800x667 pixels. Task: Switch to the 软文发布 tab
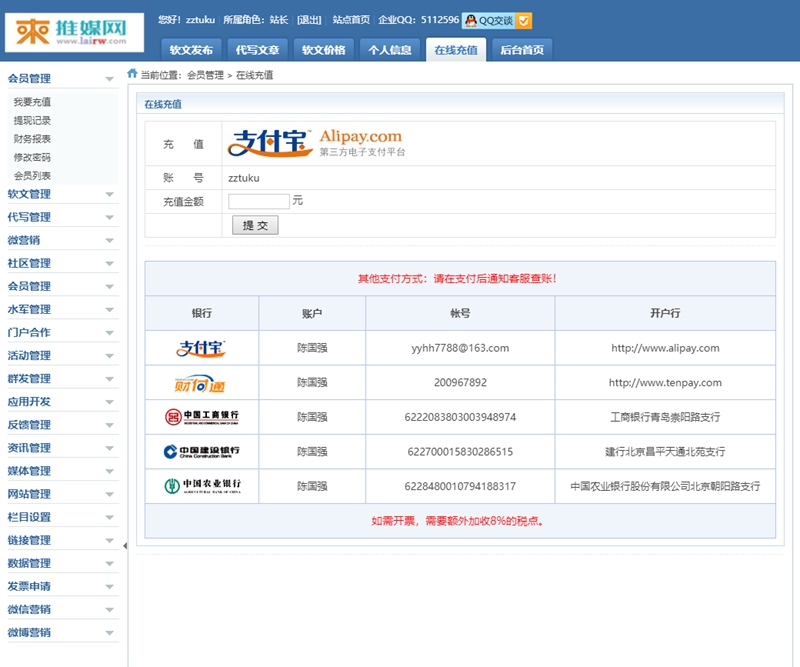pyautogui.click(x=191, y=50)
